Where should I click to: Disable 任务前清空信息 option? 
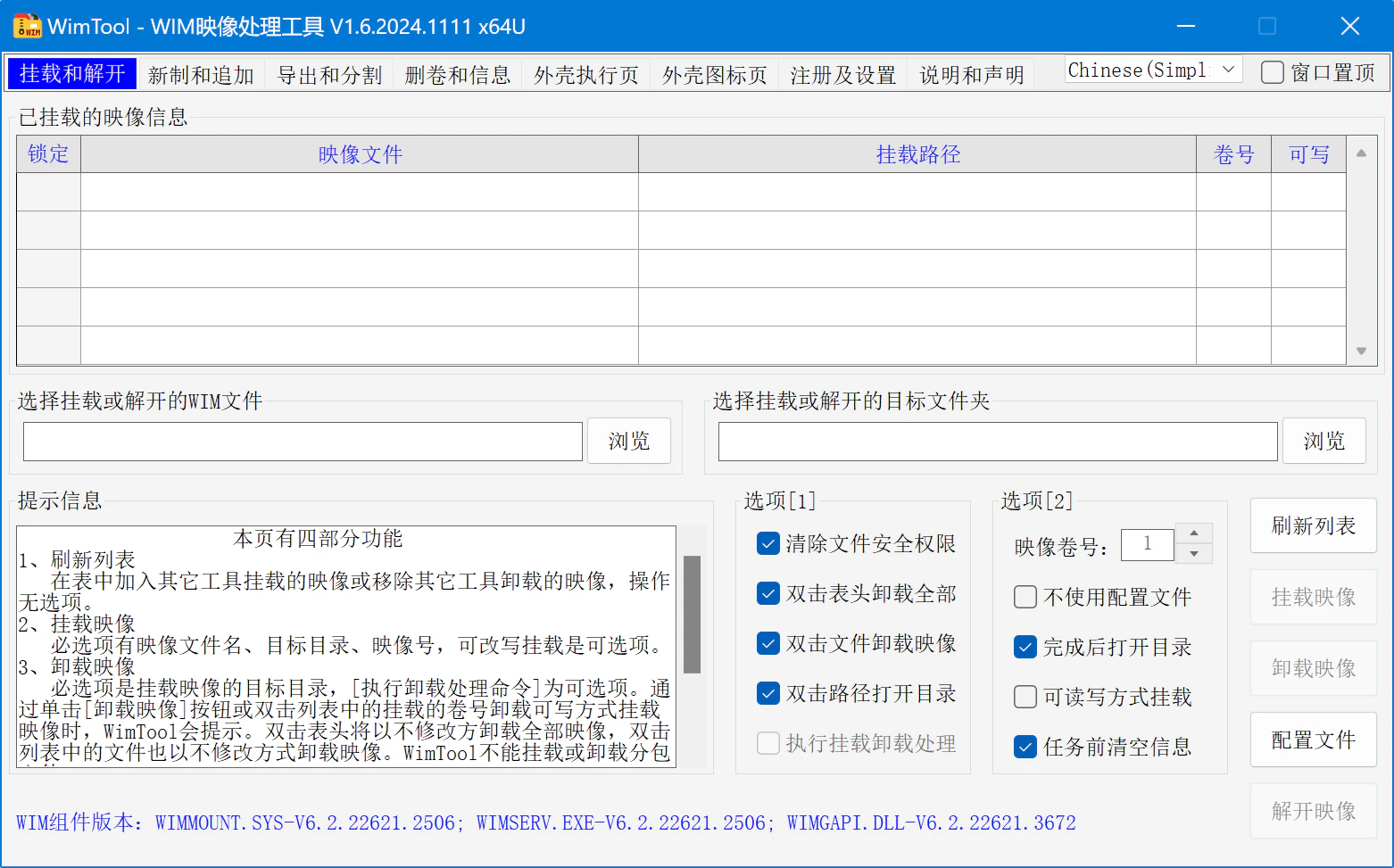pos(1025,747)
